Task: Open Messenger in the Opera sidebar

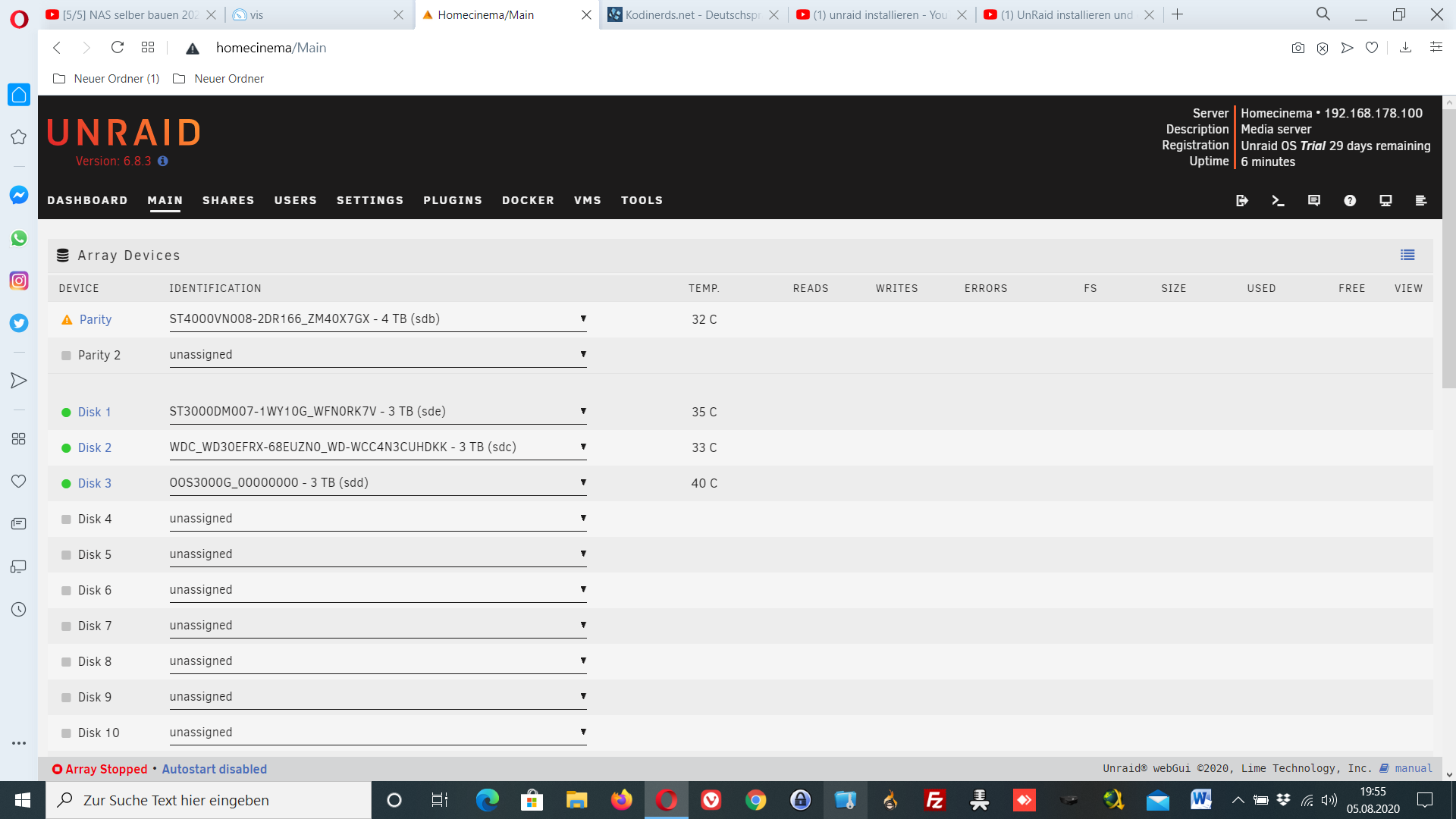Action: click(x=19, y=195)
